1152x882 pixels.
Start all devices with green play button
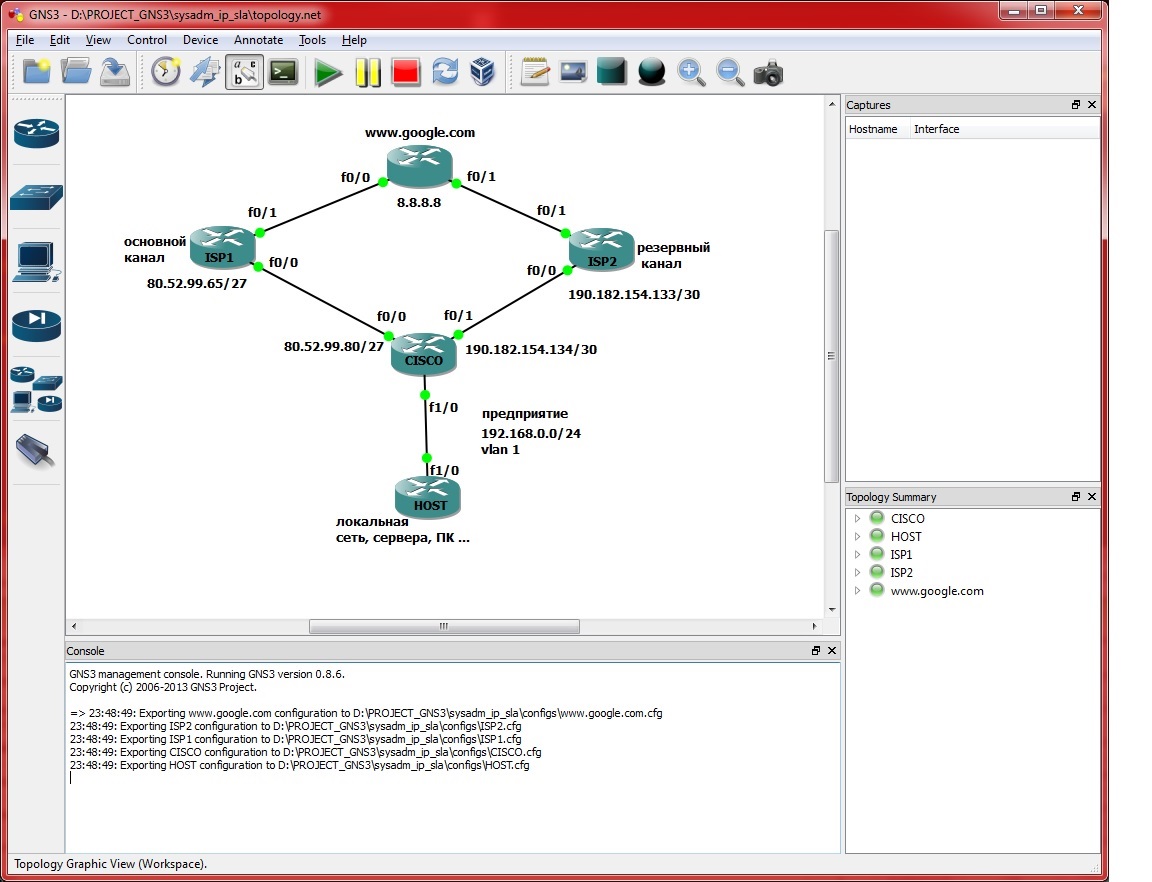[327, 73]
